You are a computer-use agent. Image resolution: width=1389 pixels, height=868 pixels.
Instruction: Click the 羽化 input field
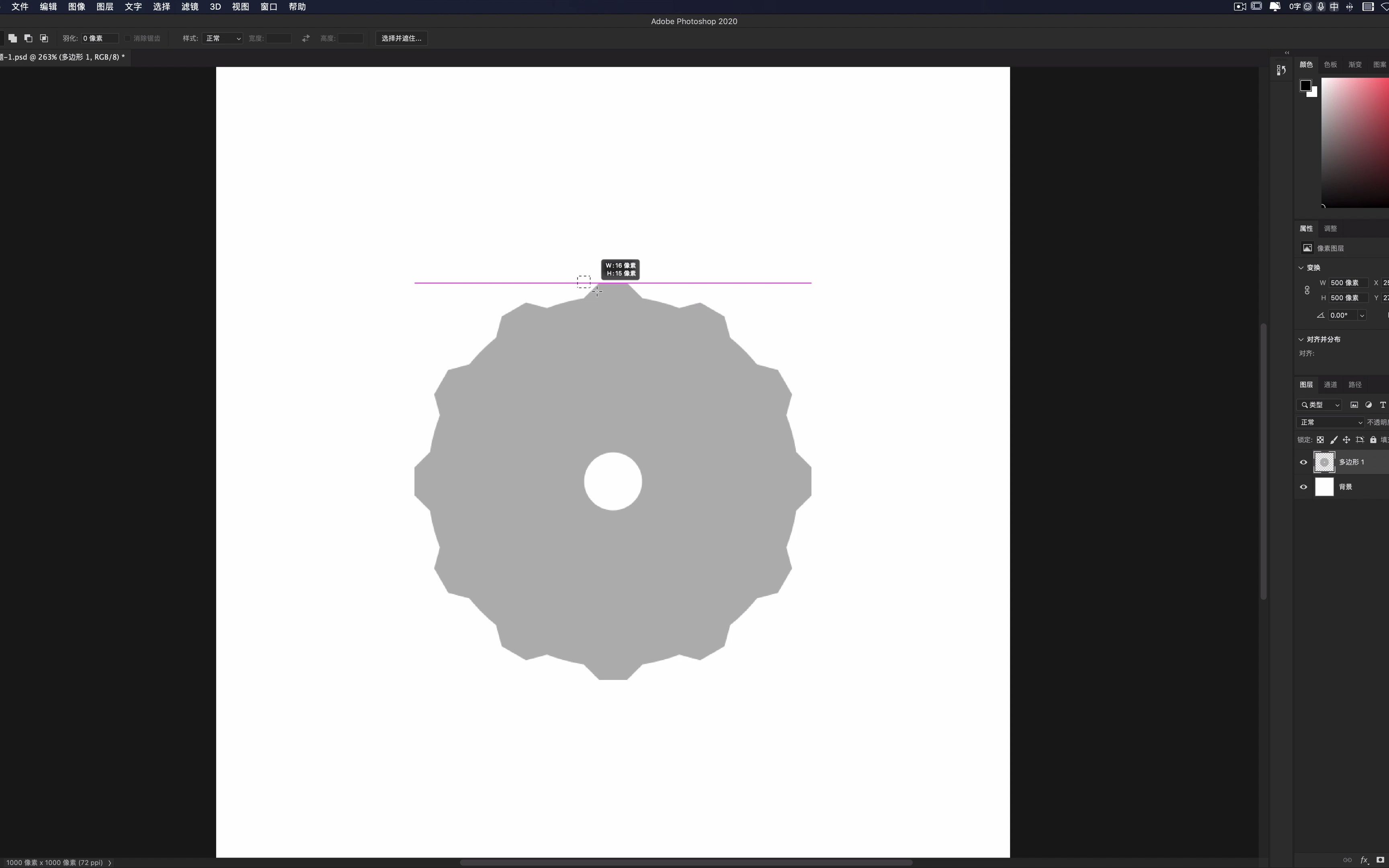(x=99, y=39)
